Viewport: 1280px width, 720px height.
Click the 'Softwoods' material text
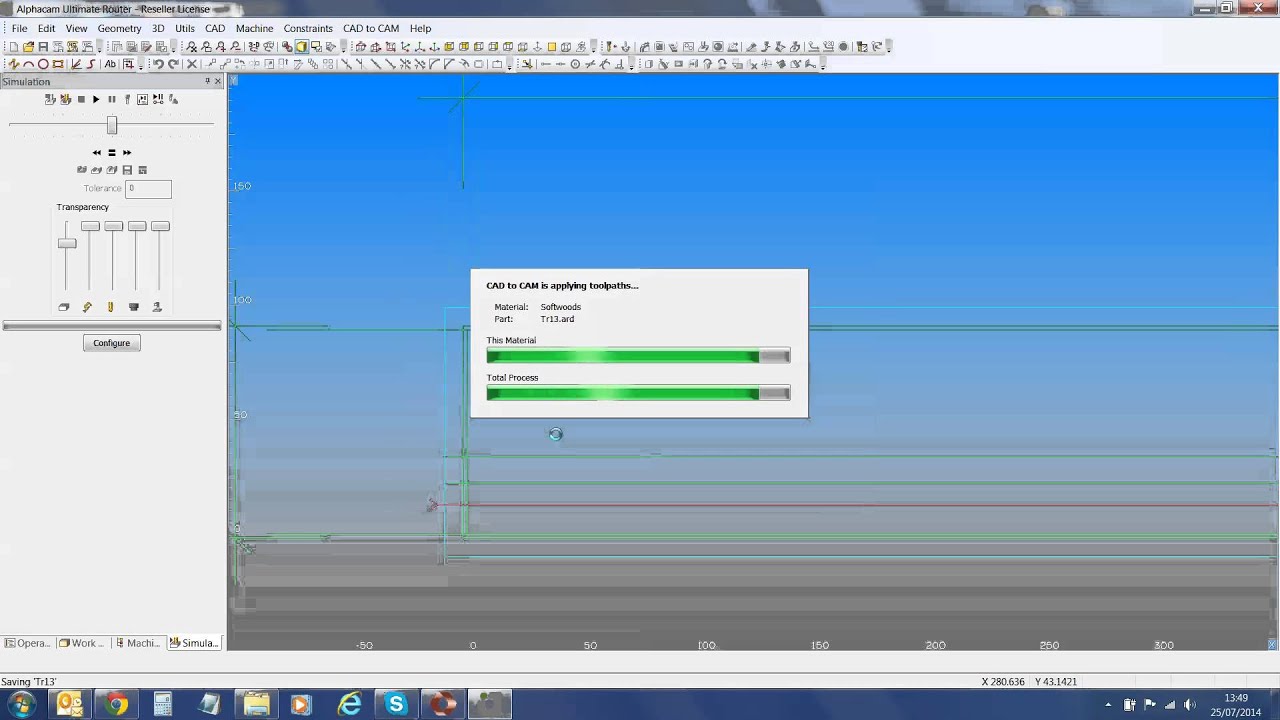point(560,307)
